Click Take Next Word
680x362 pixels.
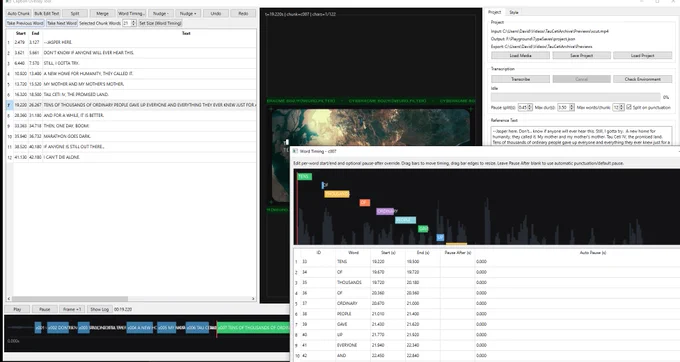pyautogui.click(x=62, y=23)
